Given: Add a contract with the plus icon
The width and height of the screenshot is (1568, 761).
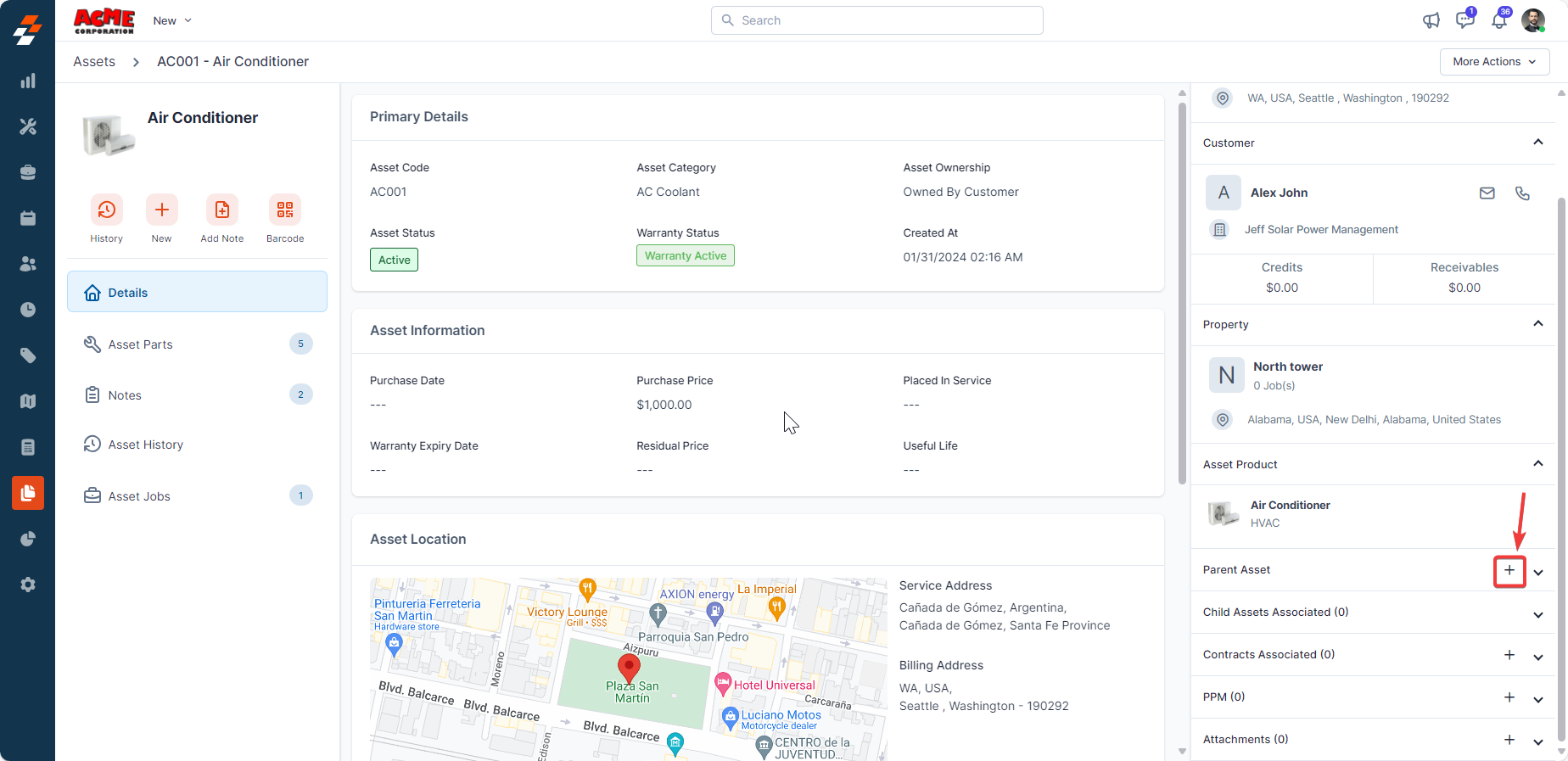Looking at the screenshot, I should 1509,655.
